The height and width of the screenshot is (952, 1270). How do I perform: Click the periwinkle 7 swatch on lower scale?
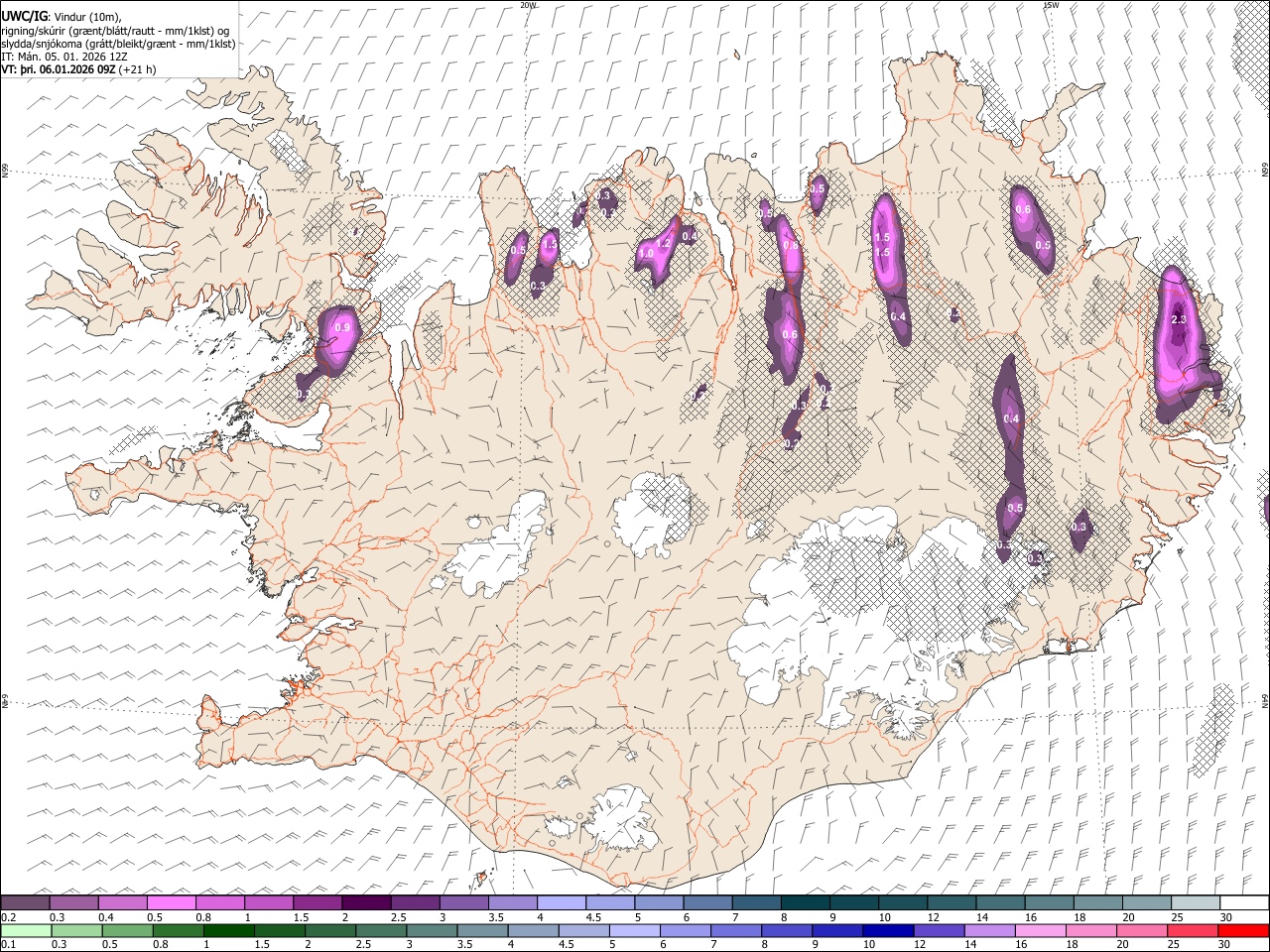736,930
